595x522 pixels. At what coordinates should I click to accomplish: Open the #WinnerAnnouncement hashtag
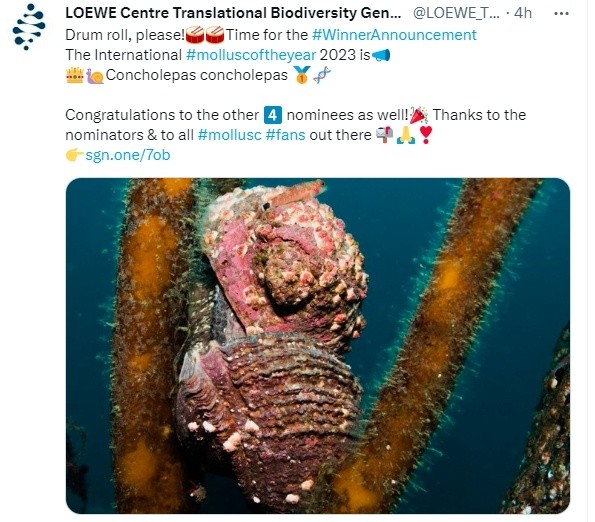[x=394, y=35]
